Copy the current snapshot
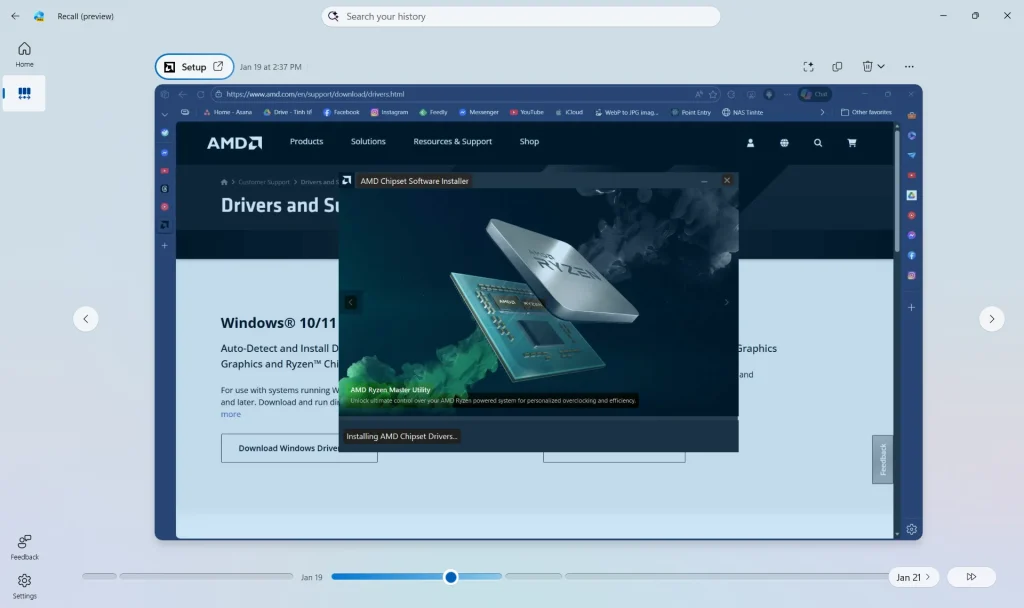This screenshot has width=1024, height=608. click(x=838, y=67)
